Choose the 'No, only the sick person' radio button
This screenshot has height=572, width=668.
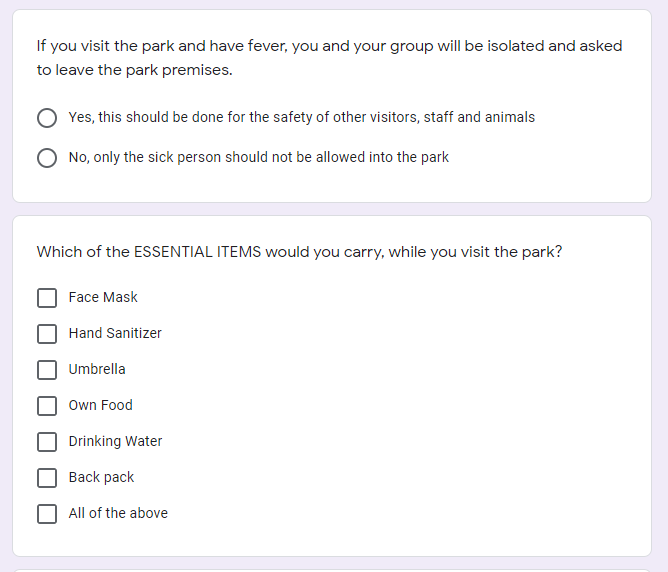coord(47,158)
